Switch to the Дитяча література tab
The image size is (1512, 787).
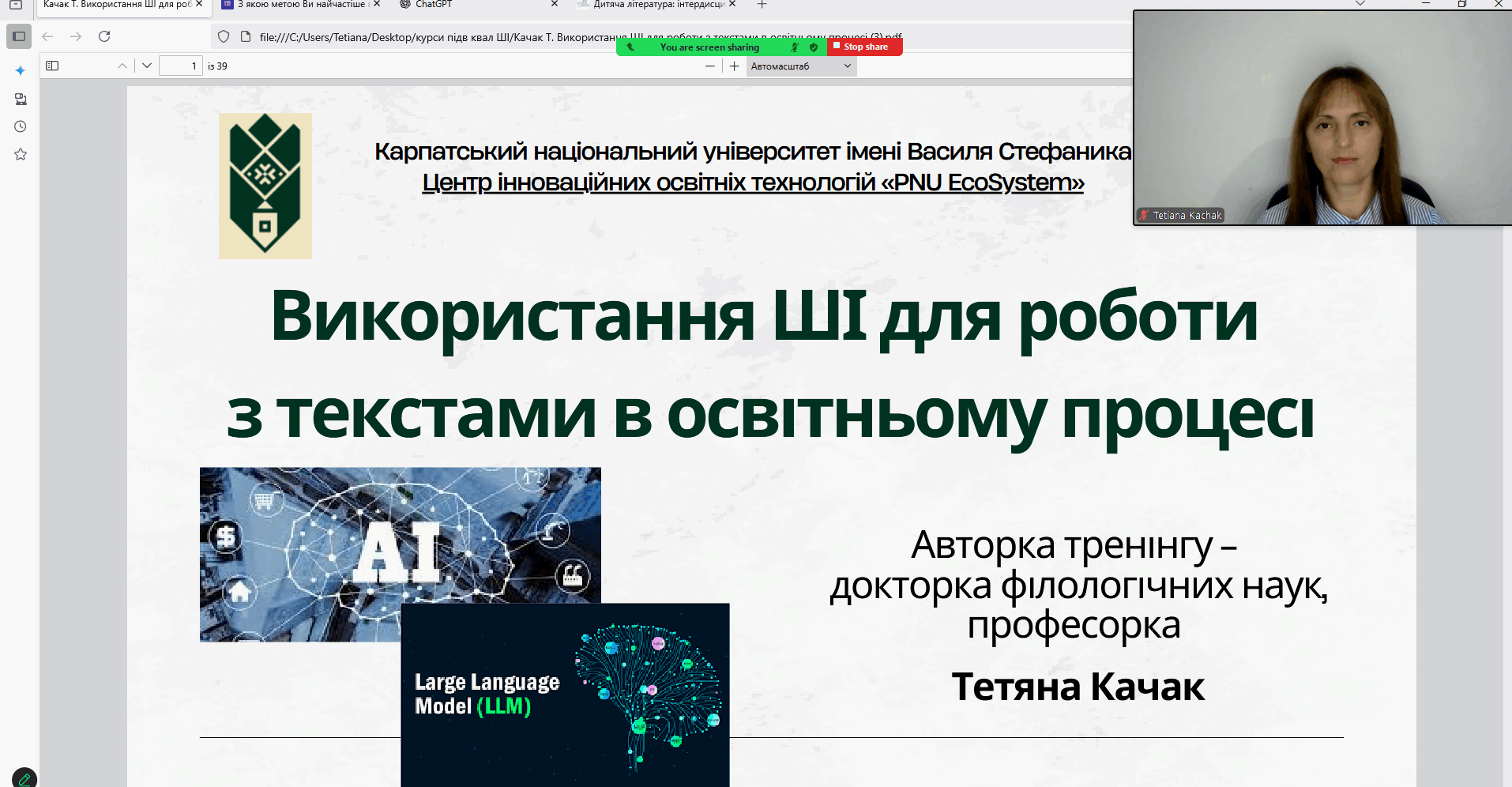tap(656, 5)
